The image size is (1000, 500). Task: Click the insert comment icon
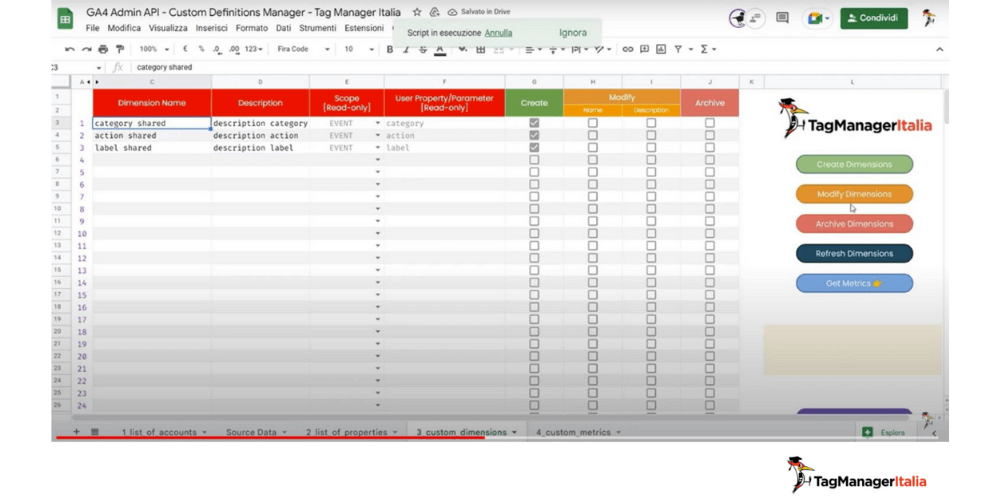point(645,49)
